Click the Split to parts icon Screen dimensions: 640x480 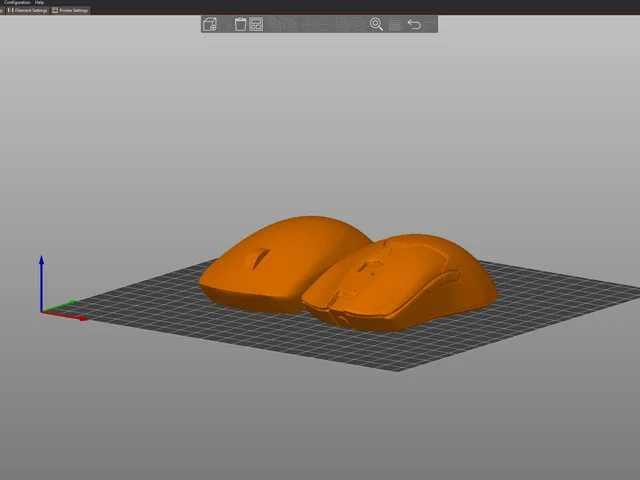point(358,24)
